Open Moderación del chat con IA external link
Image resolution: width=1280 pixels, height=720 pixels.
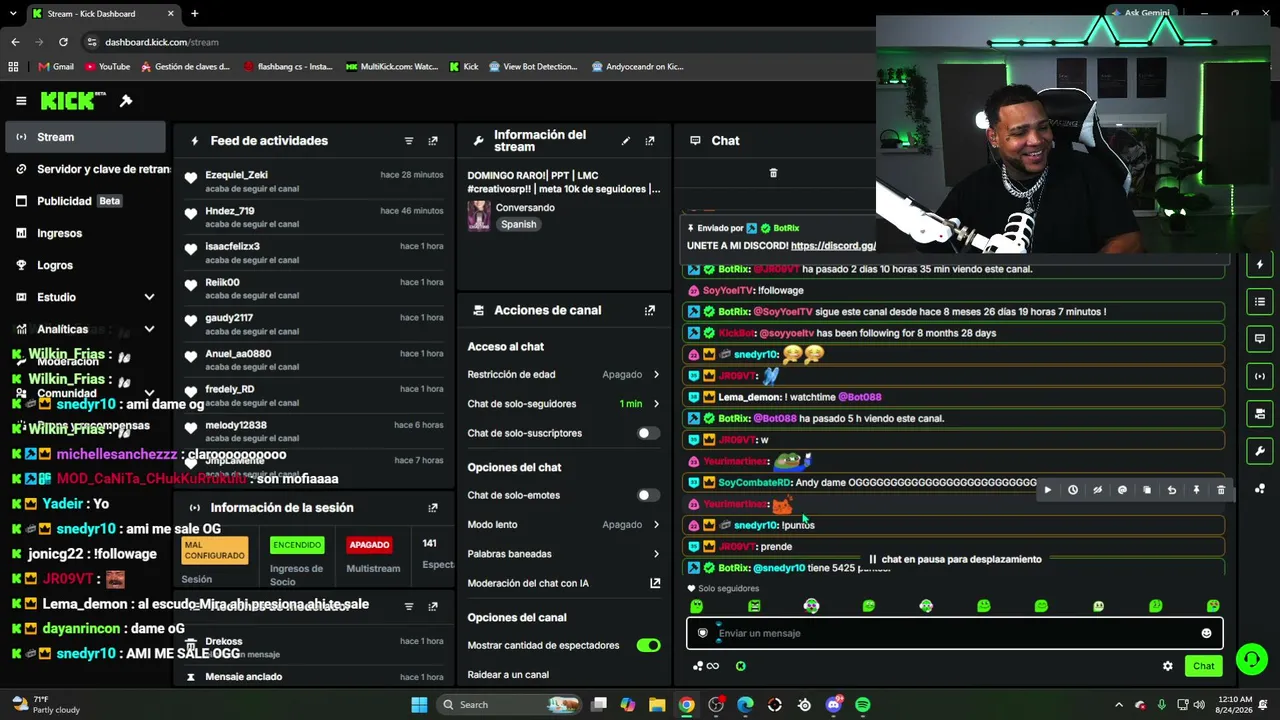[x=655, y=583]
